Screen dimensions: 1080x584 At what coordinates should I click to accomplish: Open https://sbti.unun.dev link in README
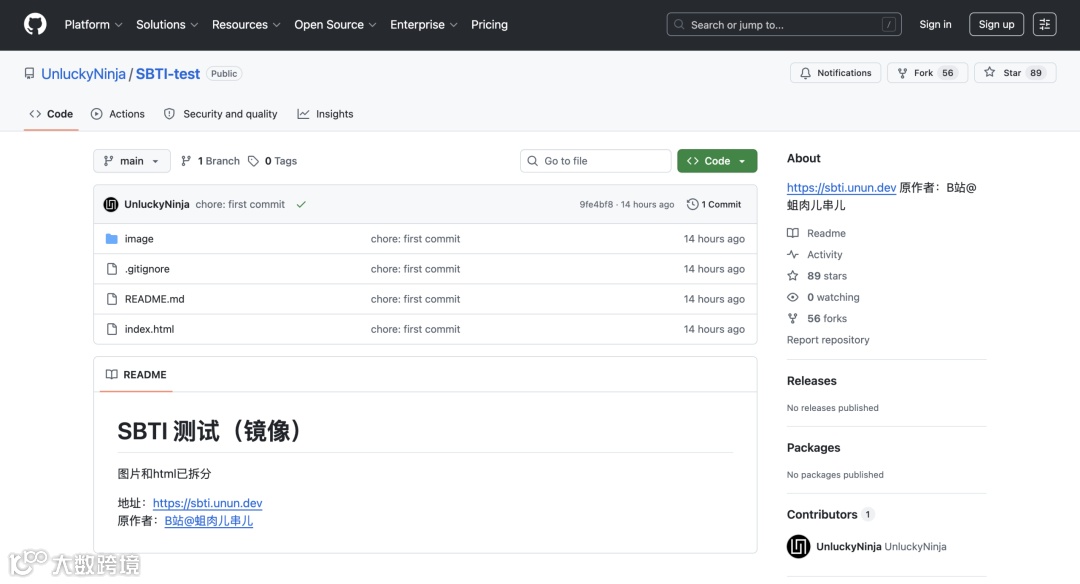[207, 503]
